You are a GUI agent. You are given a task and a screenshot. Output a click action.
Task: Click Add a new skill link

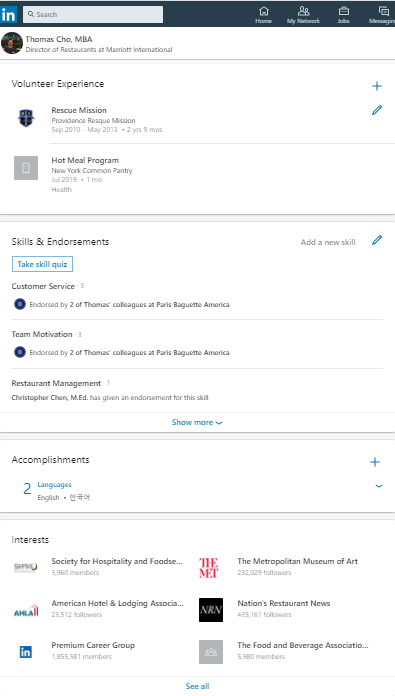(328, 242)
